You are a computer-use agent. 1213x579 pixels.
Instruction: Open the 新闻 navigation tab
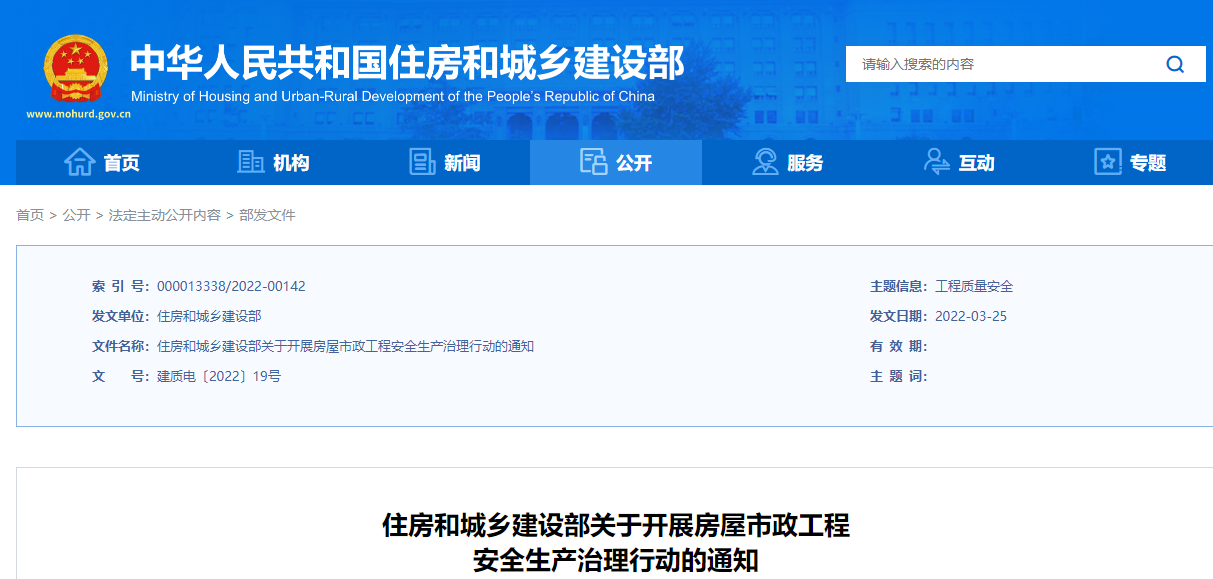click(x=445, y=162)
